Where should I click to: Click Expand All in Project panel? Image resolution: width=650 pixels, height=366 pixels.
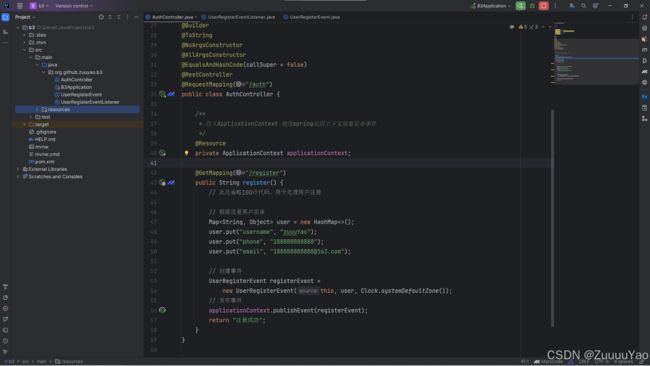pos(110,17)
